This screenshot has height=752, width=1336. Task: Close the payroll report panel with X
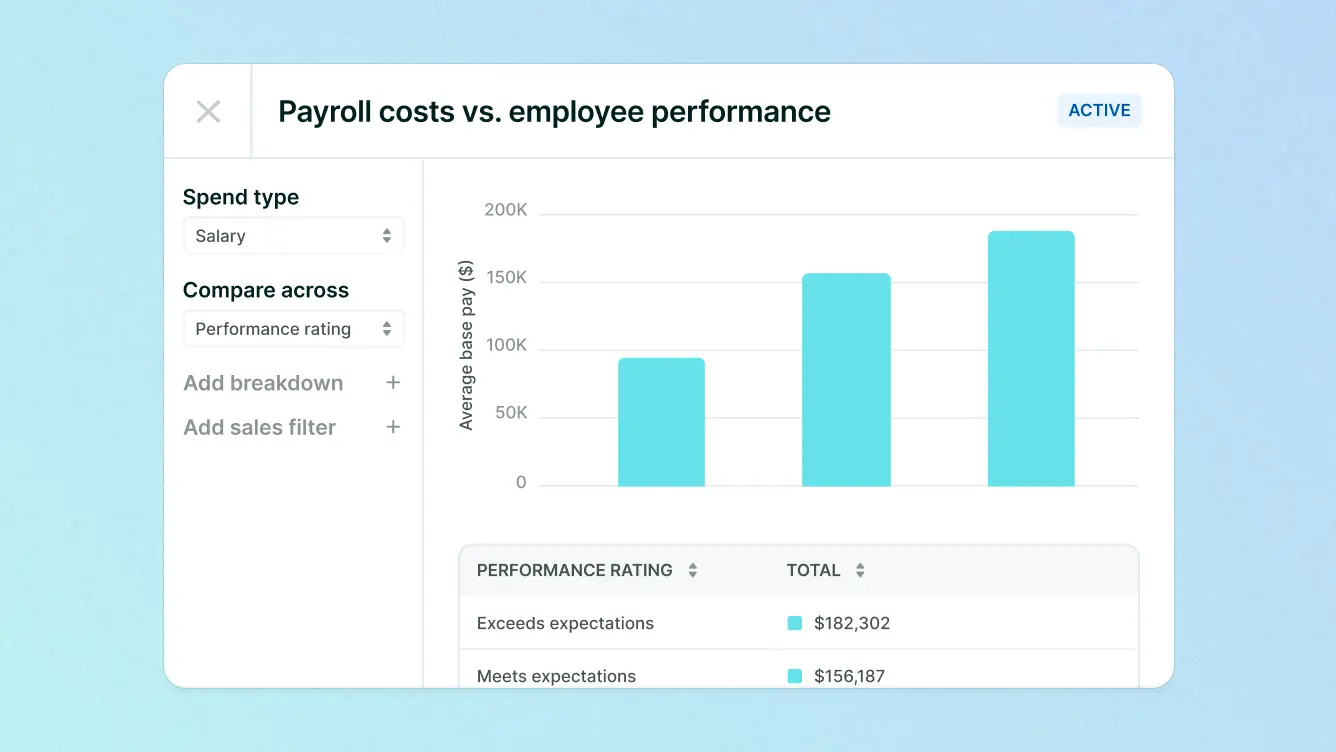208,111
